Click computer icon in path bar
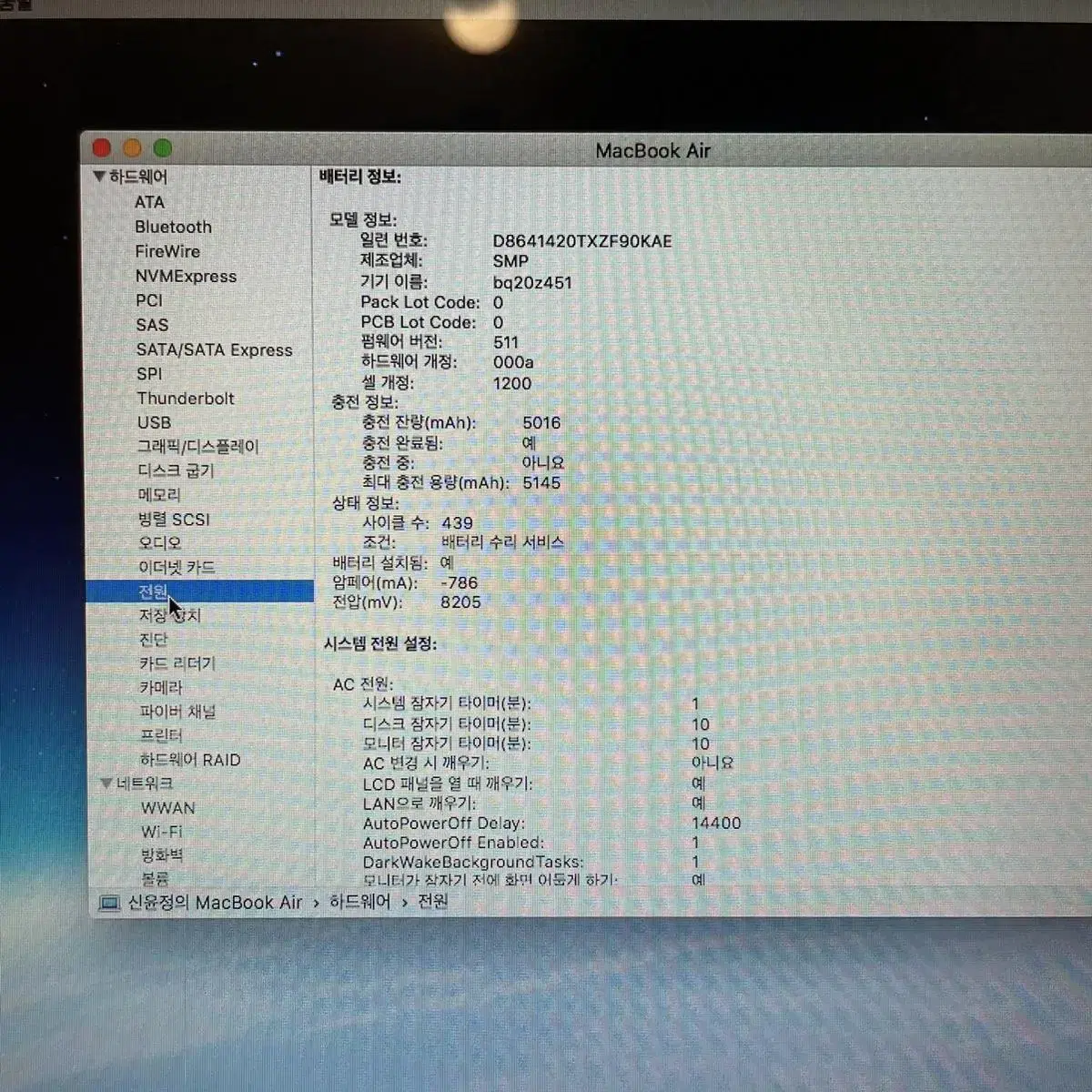This screenshot has height=1092, width=1092. (109, 904)
